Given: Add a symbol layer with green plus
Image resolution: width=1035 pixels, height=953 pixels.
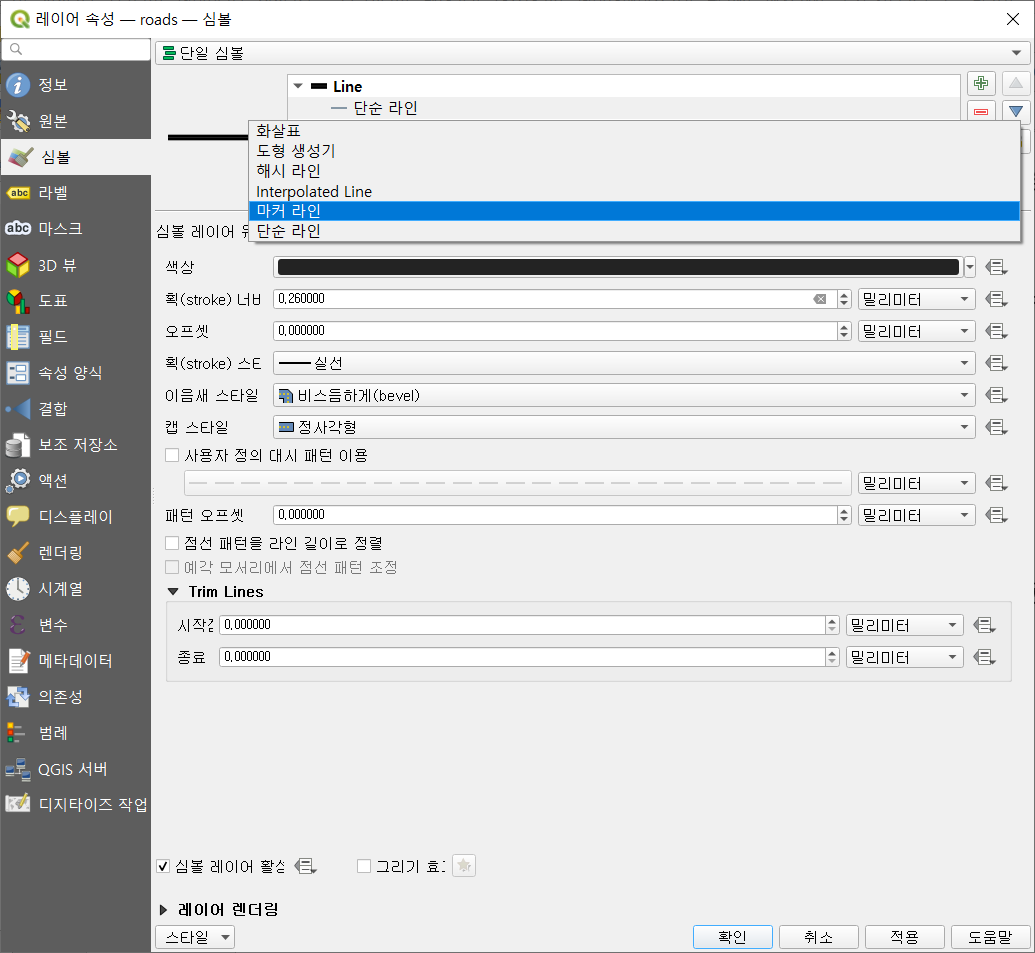Looking at the screenshot, I should (981, 84).
